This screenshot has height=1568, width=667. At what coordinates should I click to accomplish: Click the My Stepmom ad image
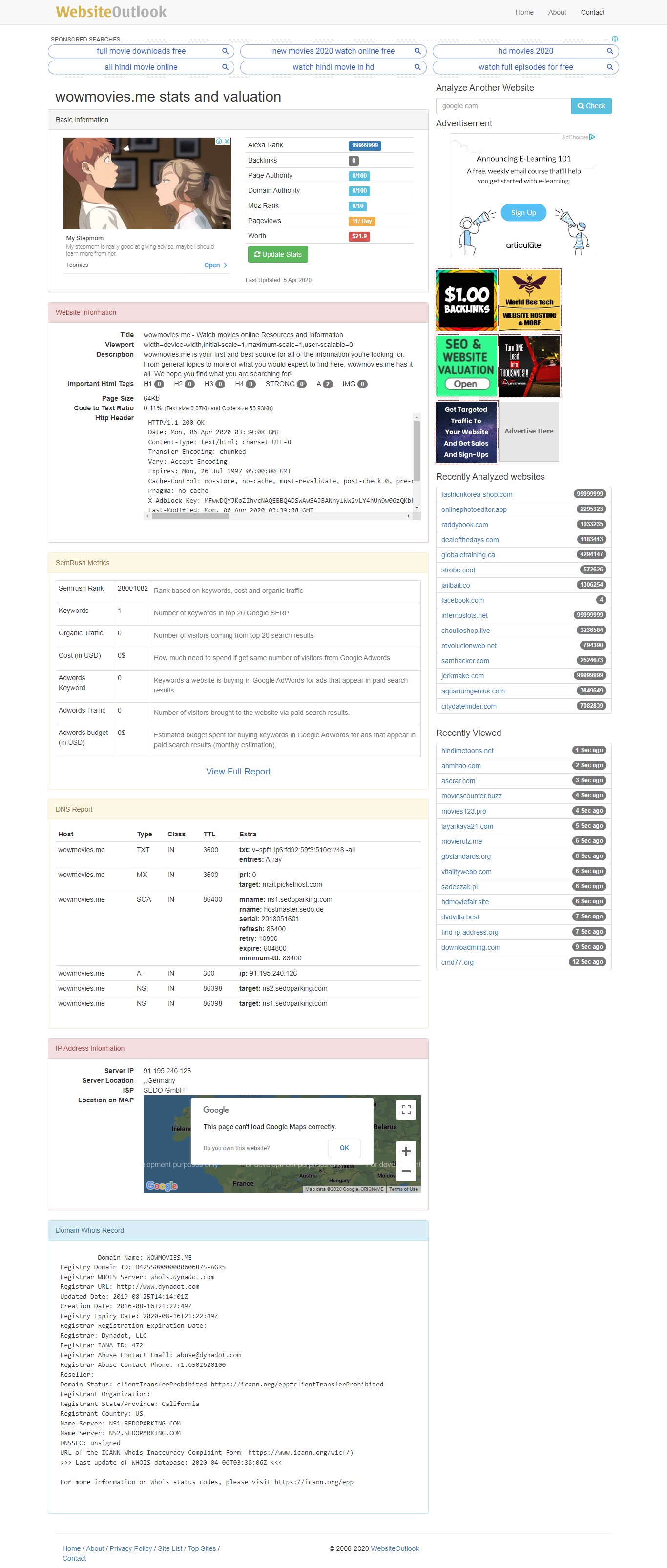click(147, 183)
